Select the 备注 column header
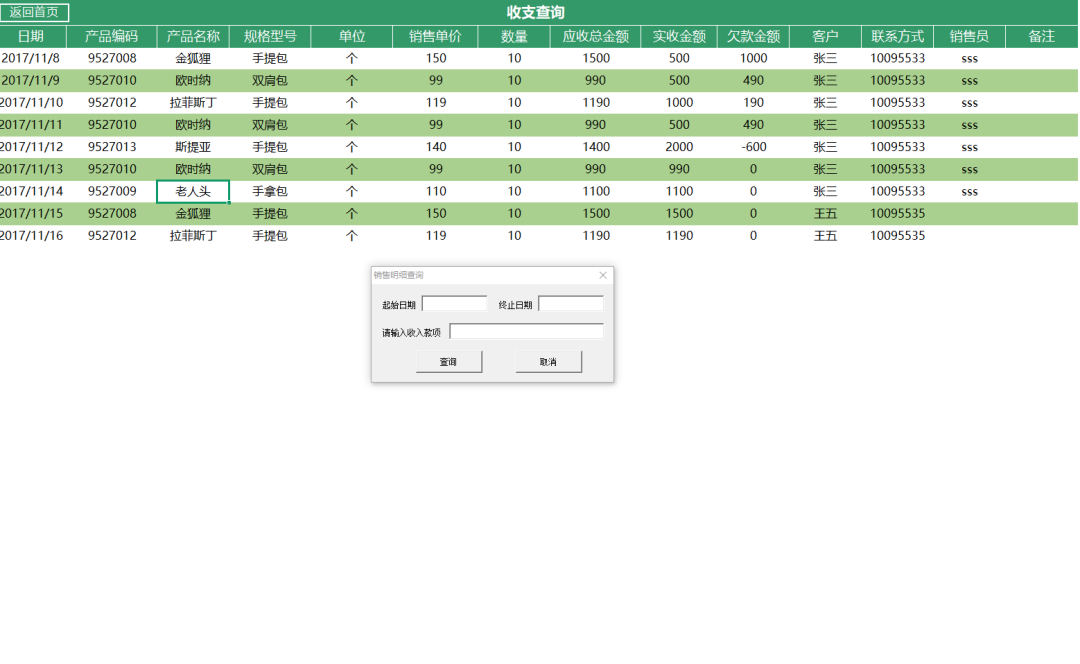Screen dimensions: 1080x664 1042,37
